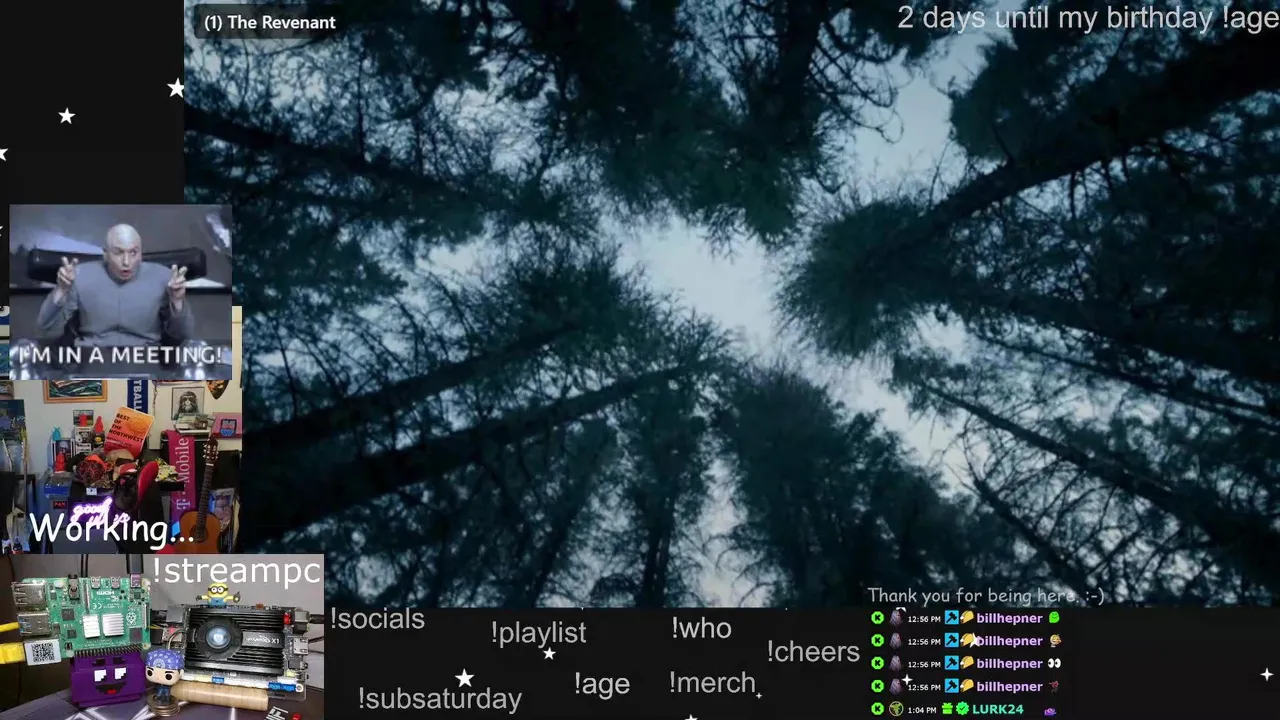Select the "!socials" command label
1280x720 pixels.
[x=377, y=619]
